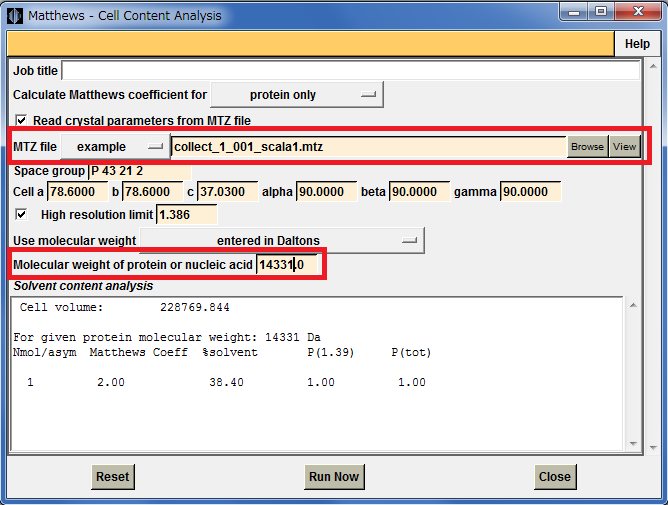Click the gamma angle field
The image size is (668, 505).
[x=530, y=191]
